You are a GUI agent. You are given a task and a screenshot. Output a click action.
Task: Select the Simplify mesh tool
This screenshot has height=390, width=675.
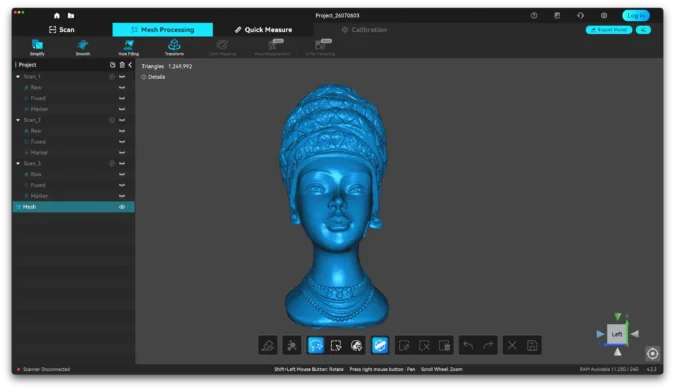pos(37,47)
